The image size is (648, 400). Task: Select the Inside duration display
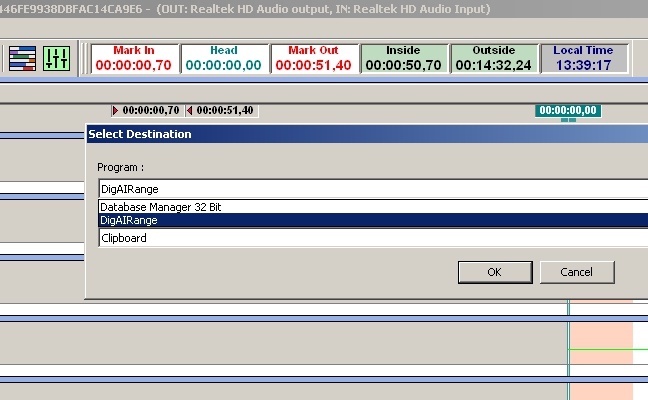[x=404, y=59]
